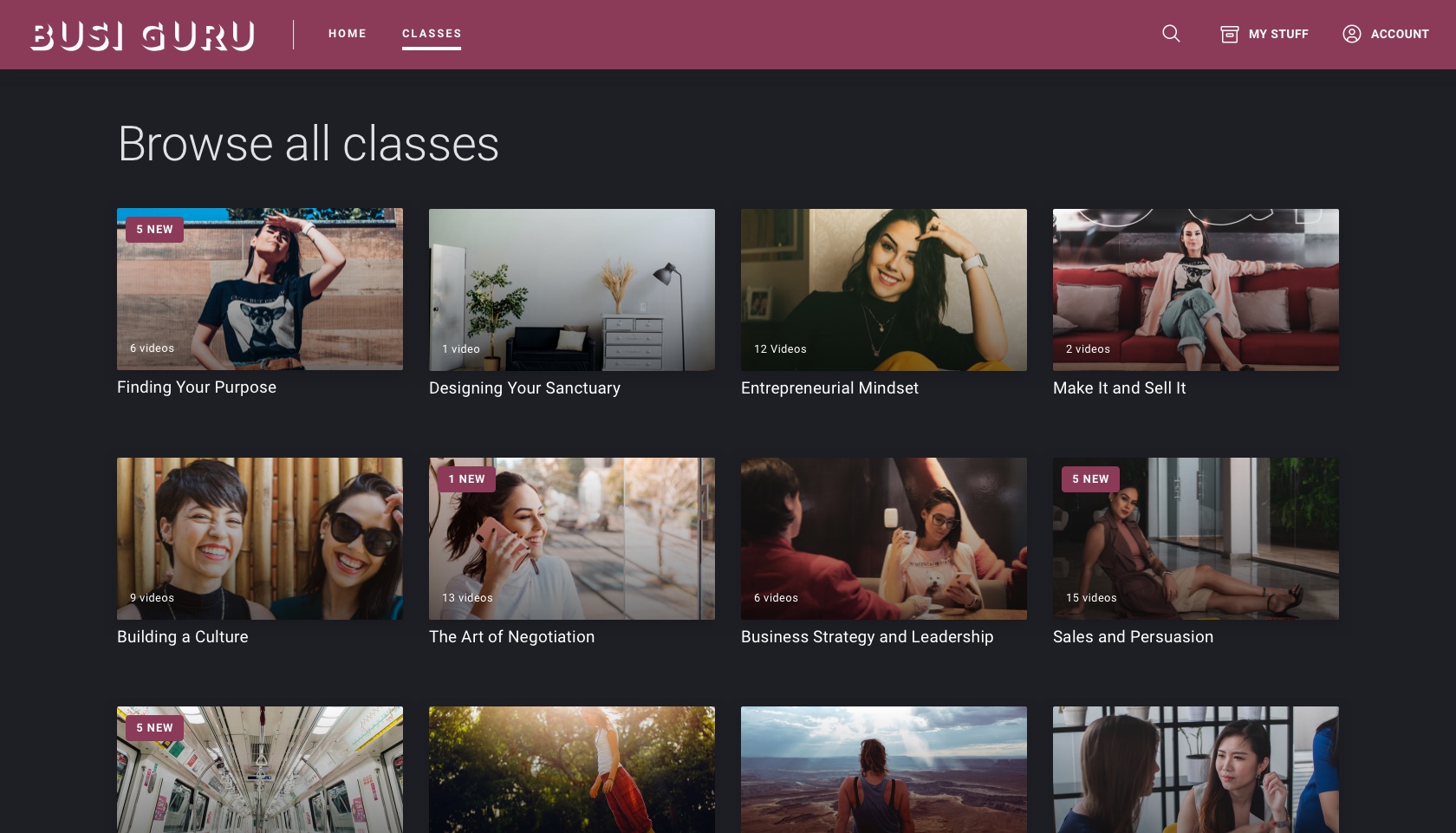Screen dimensions: 1456x833
Task: Open the Account link text
Action: 1400,34
